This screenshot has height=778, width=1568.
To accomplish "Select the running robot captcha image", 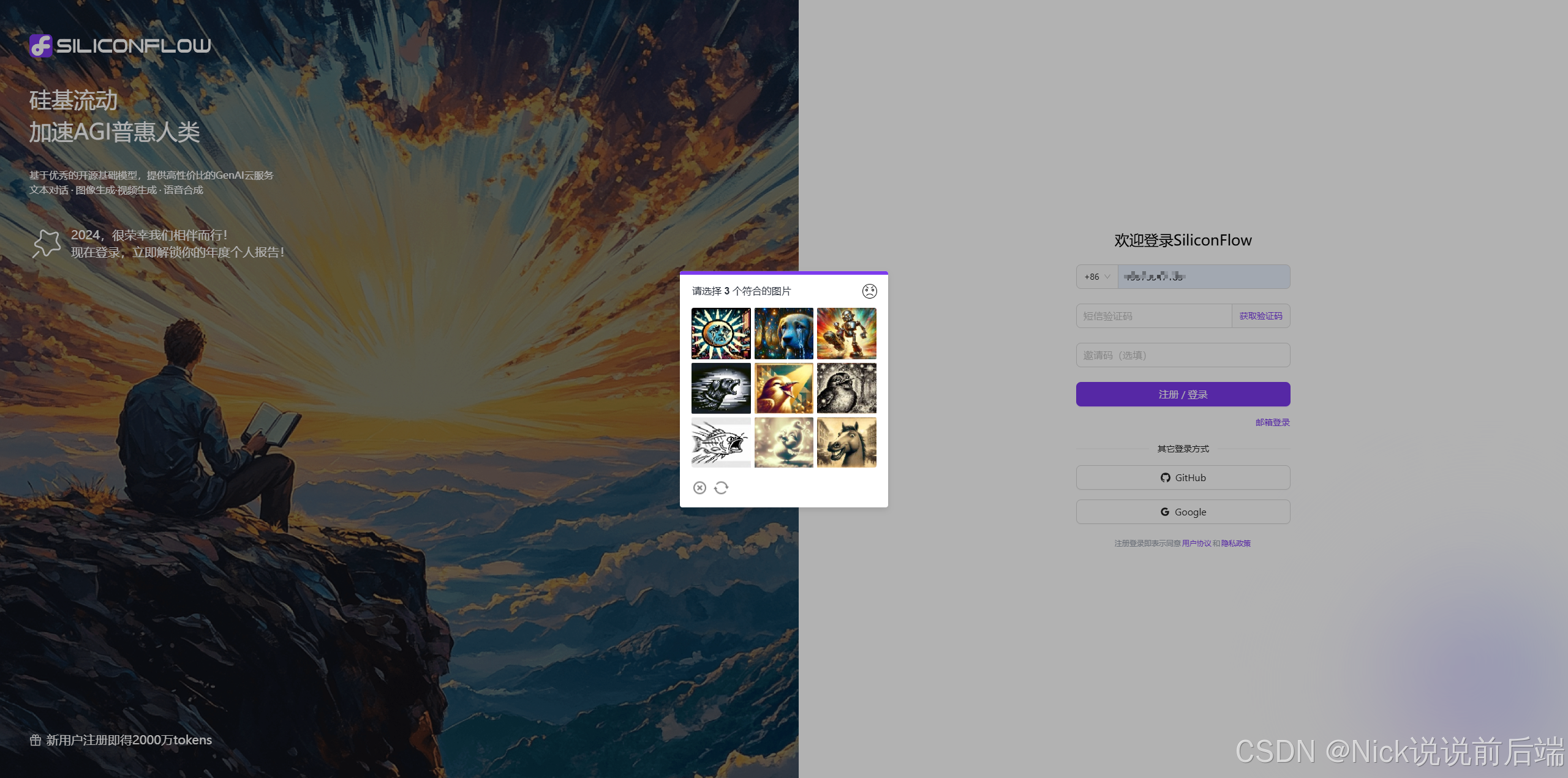I will coord(846,333).
